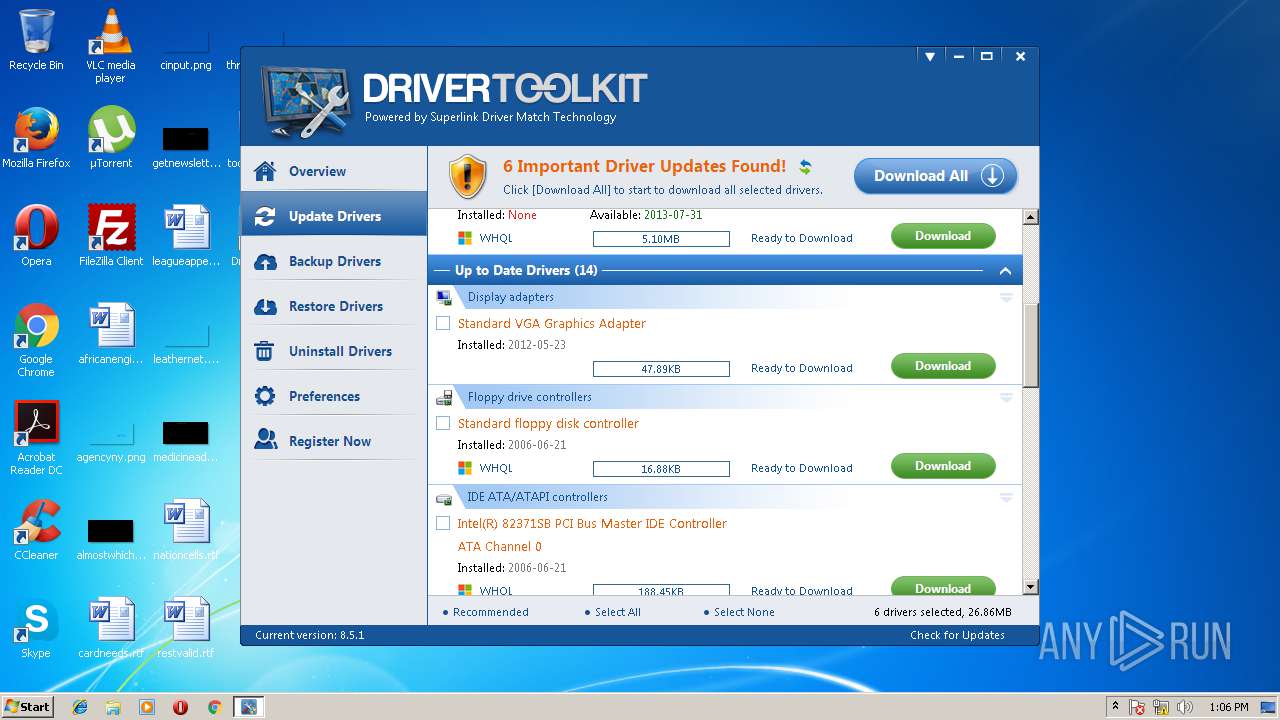Viewport: 1280px width, 720px height.
Task: Click the Overview house icon
Action: pos(265,171)
